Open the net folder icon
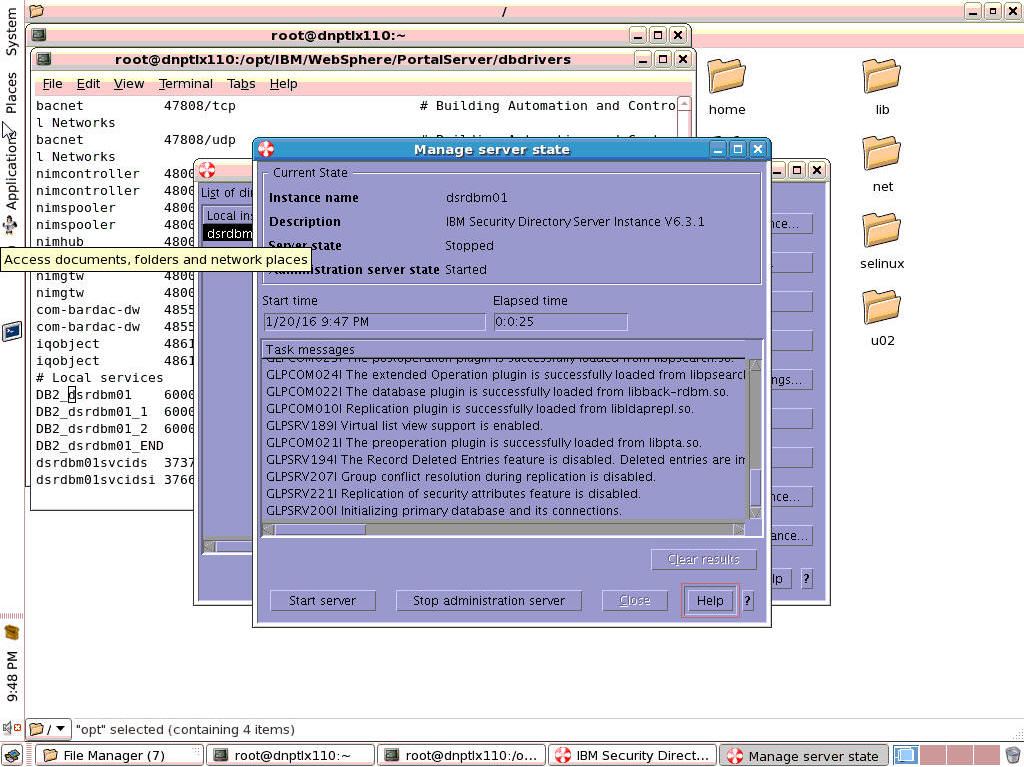 point(881,155)
